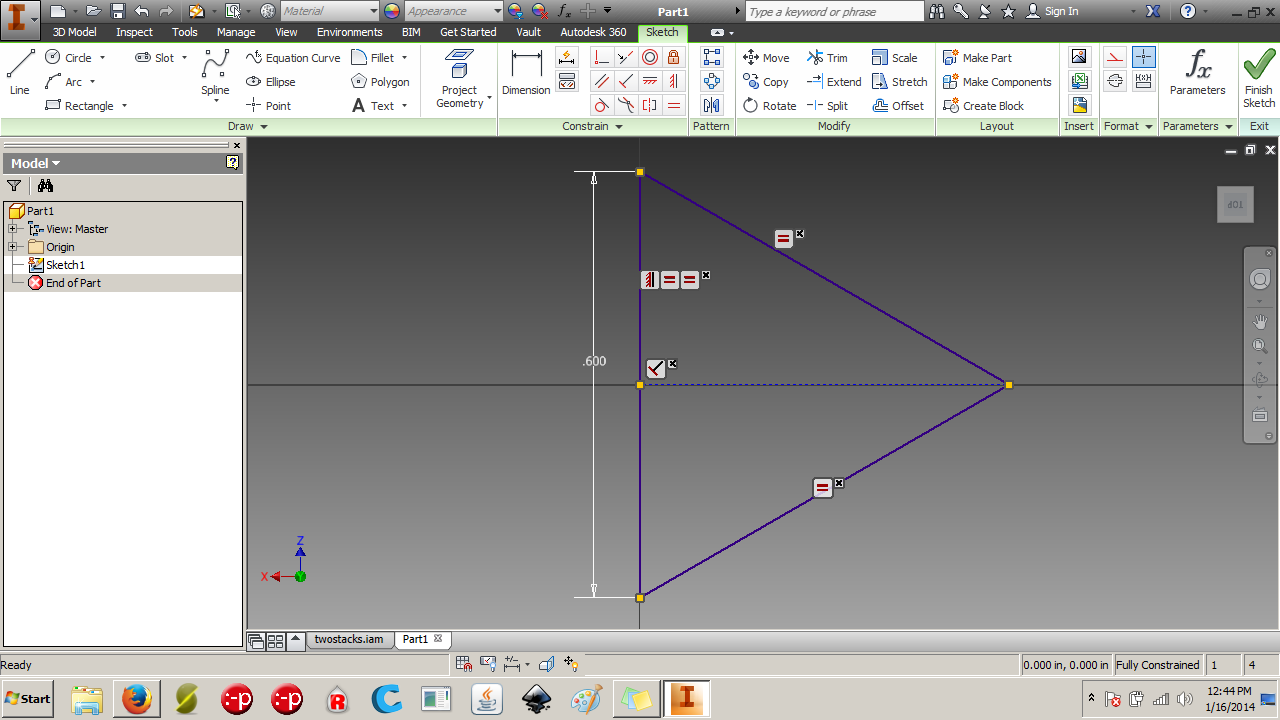The width and height of the screenshot is (1280, 720).
Task: Dismiss the coincident constraint marker near midpoint
Action: pos(672,364)
